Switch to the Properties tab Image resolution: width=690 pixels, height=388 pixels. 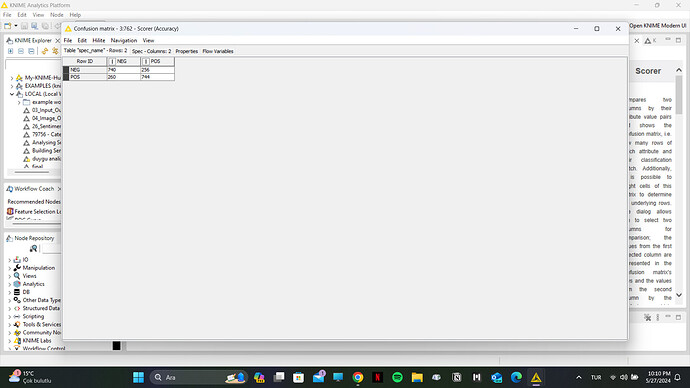187,51
